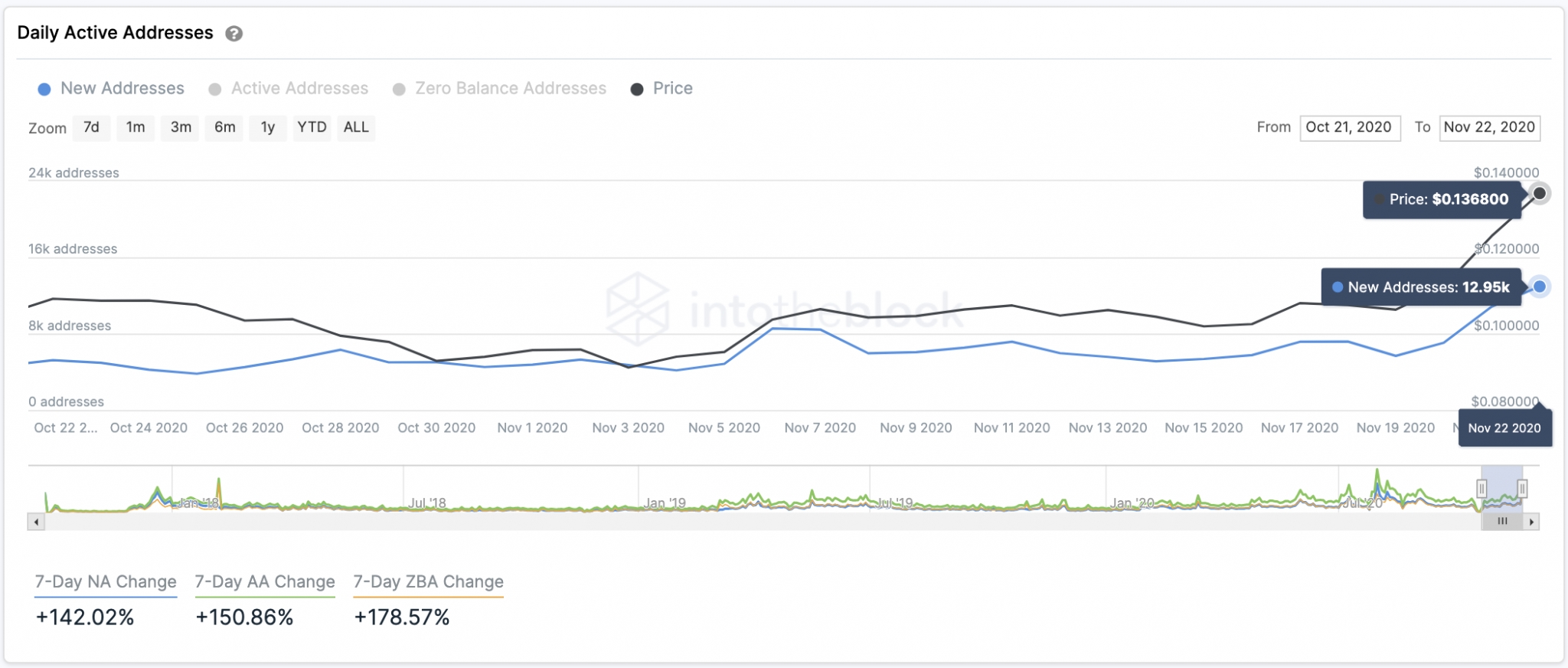Grab the navigator scrollbar thumb
The width and height of the screenshot is (1568, 668).
click(x=1502, y=522)
